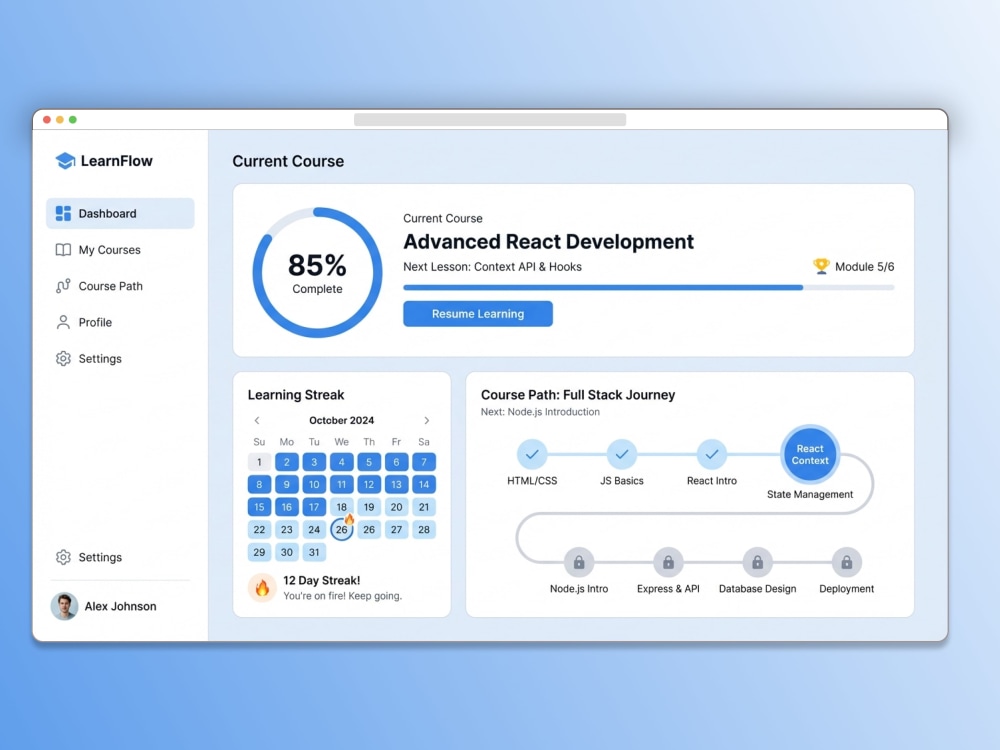Image resolution: width=1000 pixels, height=750 pixels.
Task: Click the My Courses book icon
Action: [63, 249]
